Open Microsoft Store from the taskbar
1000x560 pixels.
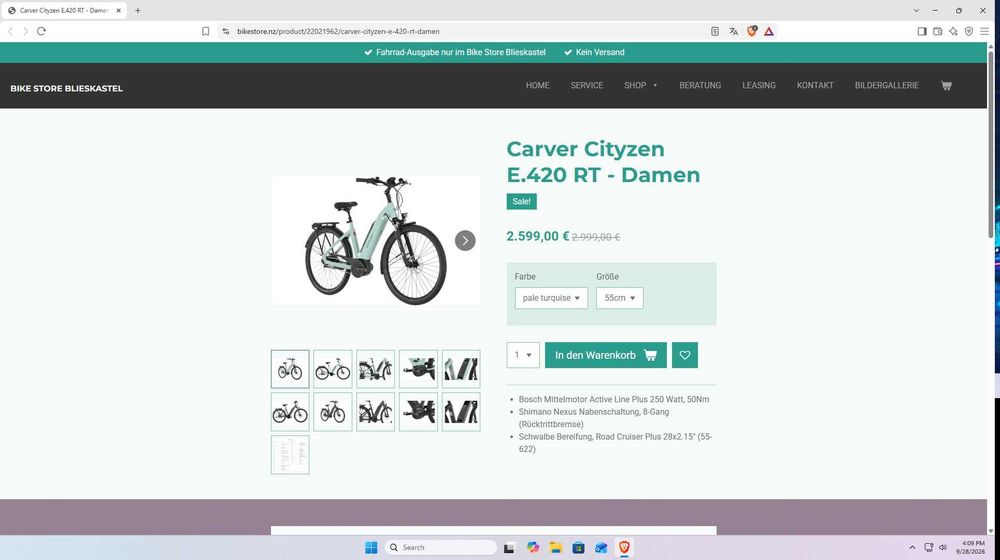point(578,547)
